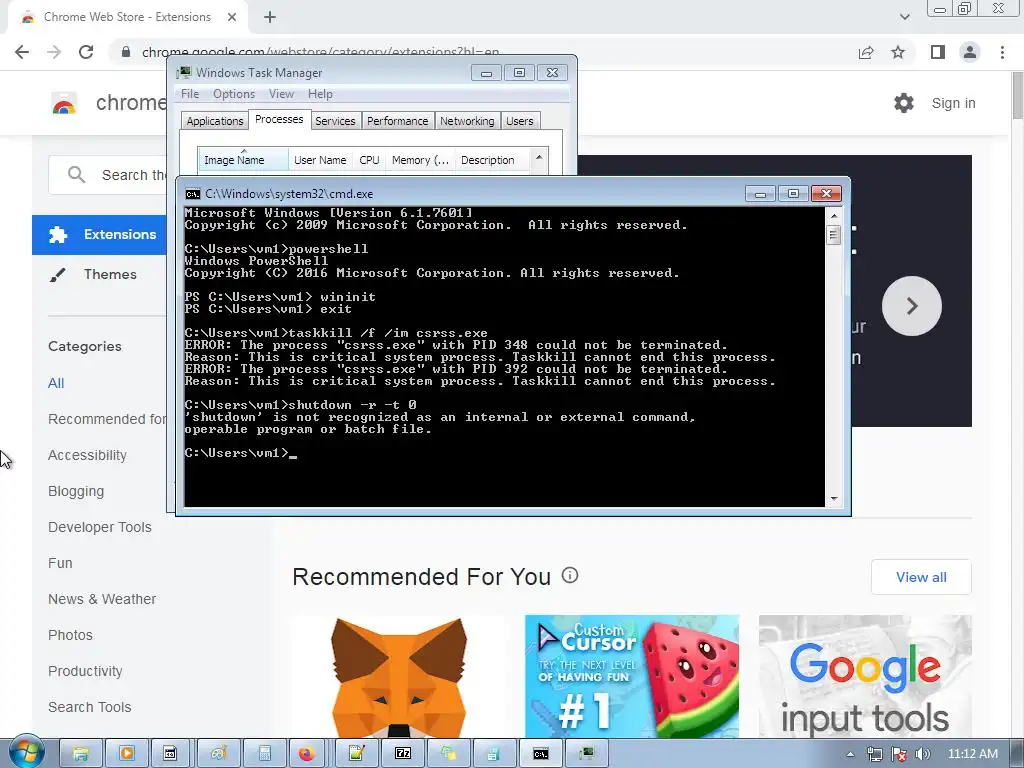Advance banner carousel with next arrow
Screen dimensions: 1024x768
point(912,306)
